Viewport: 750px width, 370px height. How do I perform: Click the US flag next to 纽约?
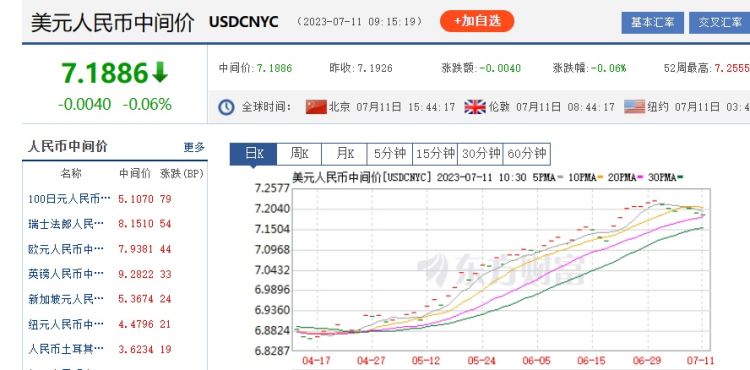[x=634, y=107]
